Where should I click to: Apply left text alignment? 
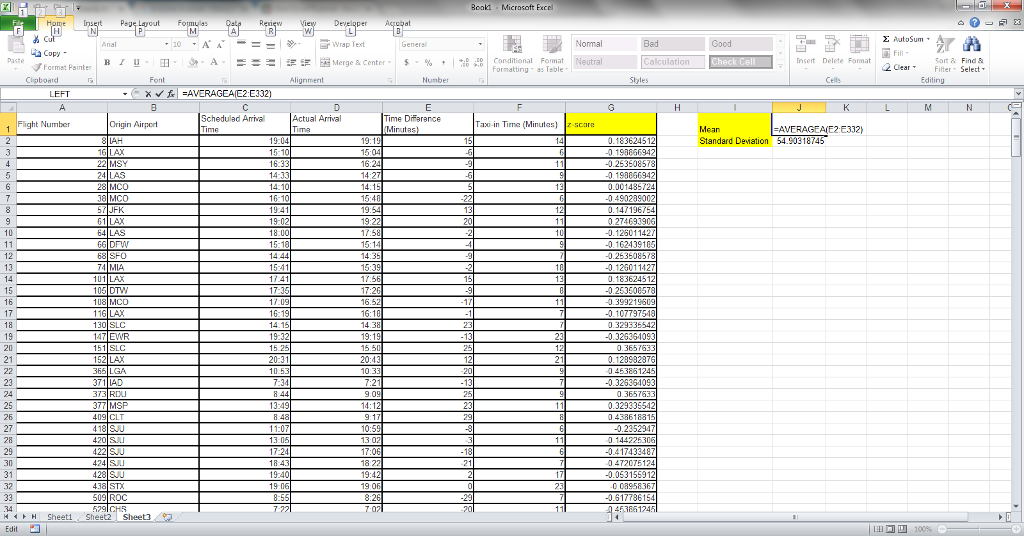(241, 63)
